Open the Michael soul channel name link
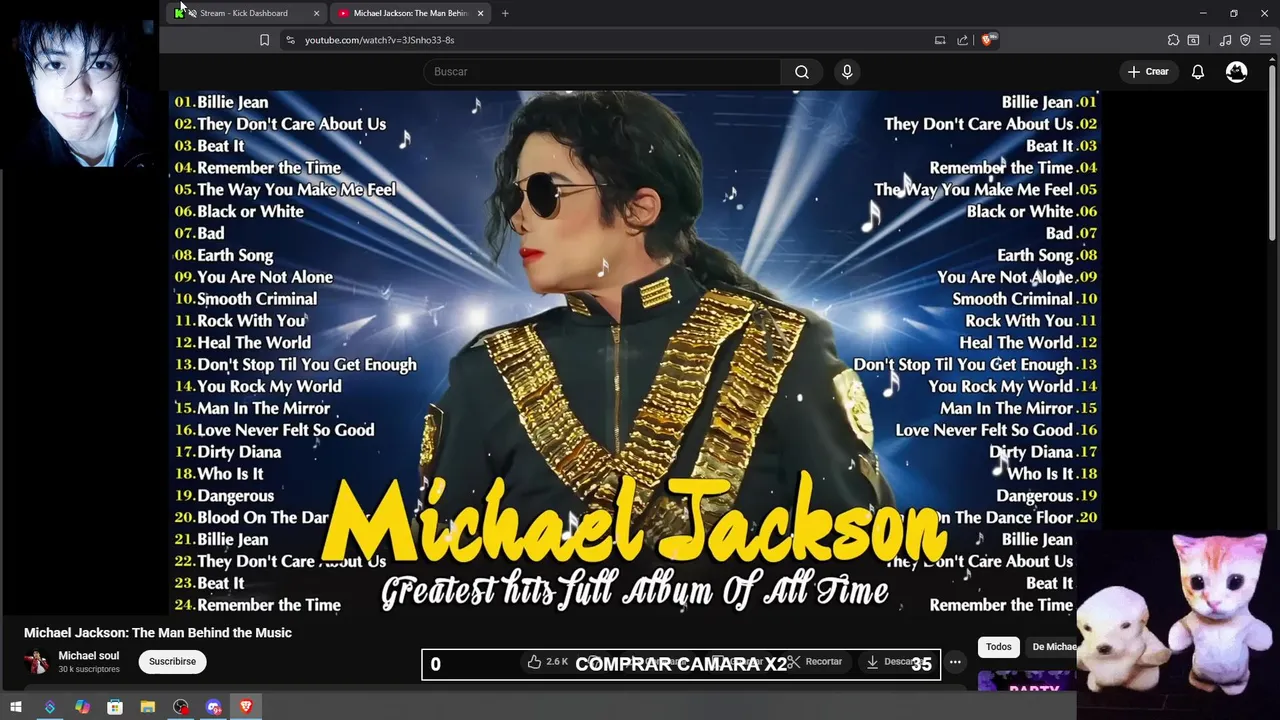Viewport: 1280px width, 720px height. 88,656
